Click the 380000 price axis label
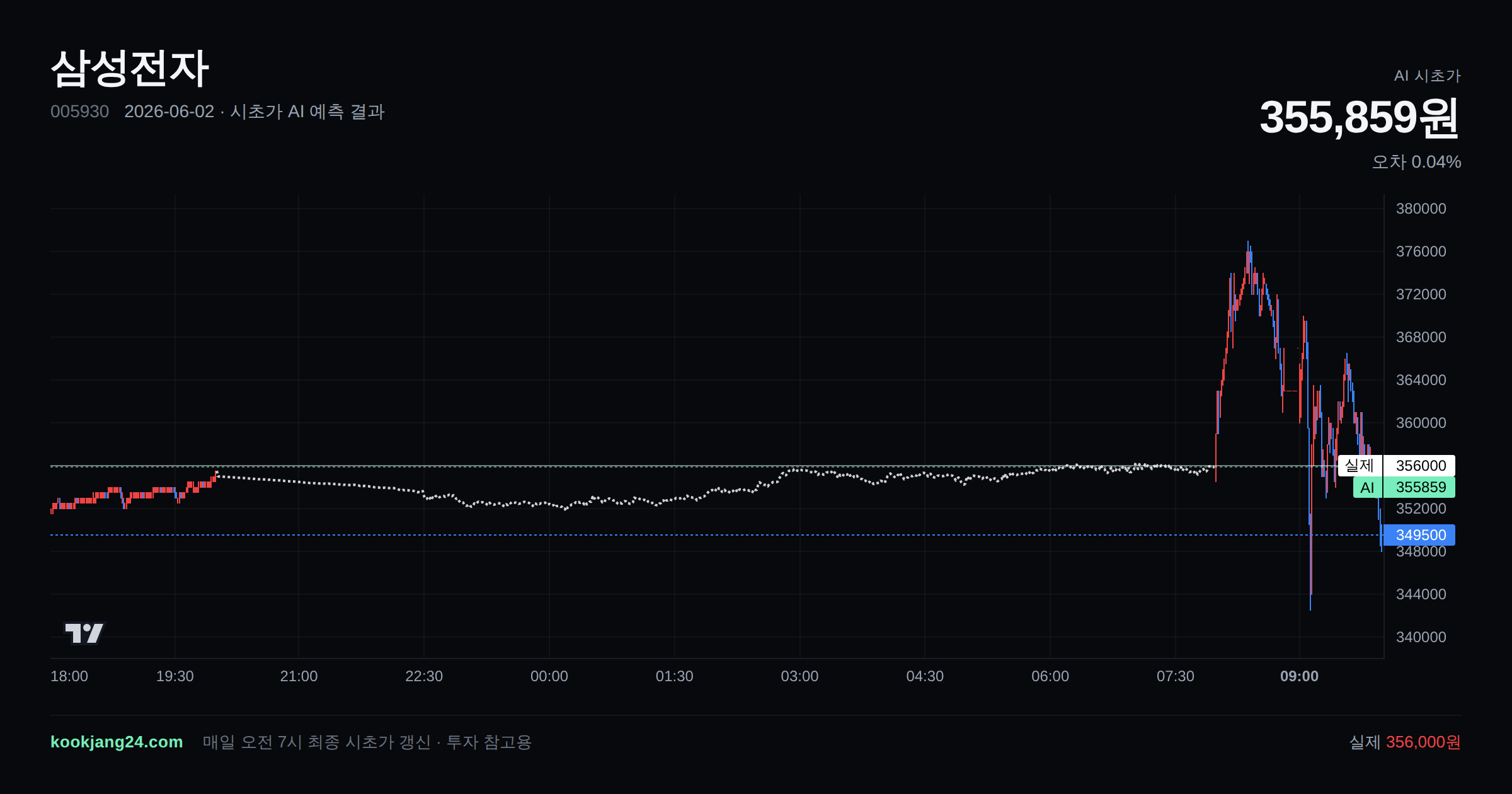 [1421, 209]
